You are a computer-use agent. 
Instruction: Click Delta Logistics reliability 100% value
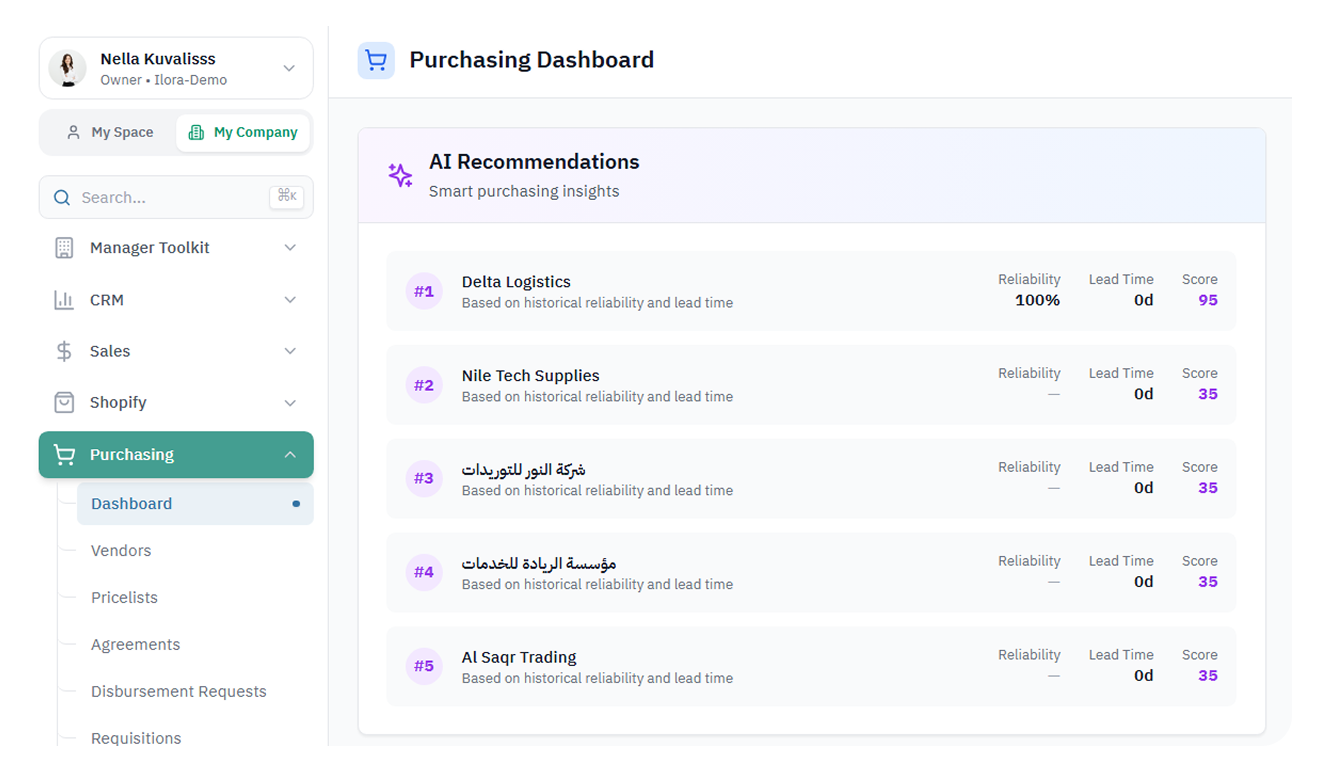(1037, 300)
